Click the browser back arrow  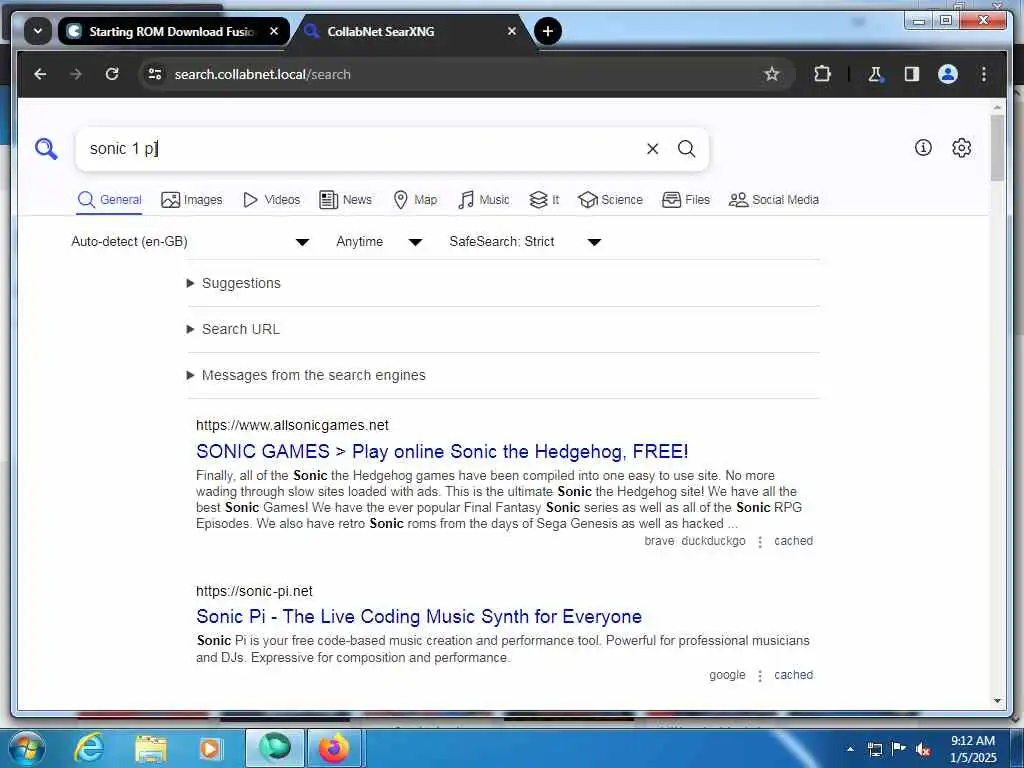(40, 74)
